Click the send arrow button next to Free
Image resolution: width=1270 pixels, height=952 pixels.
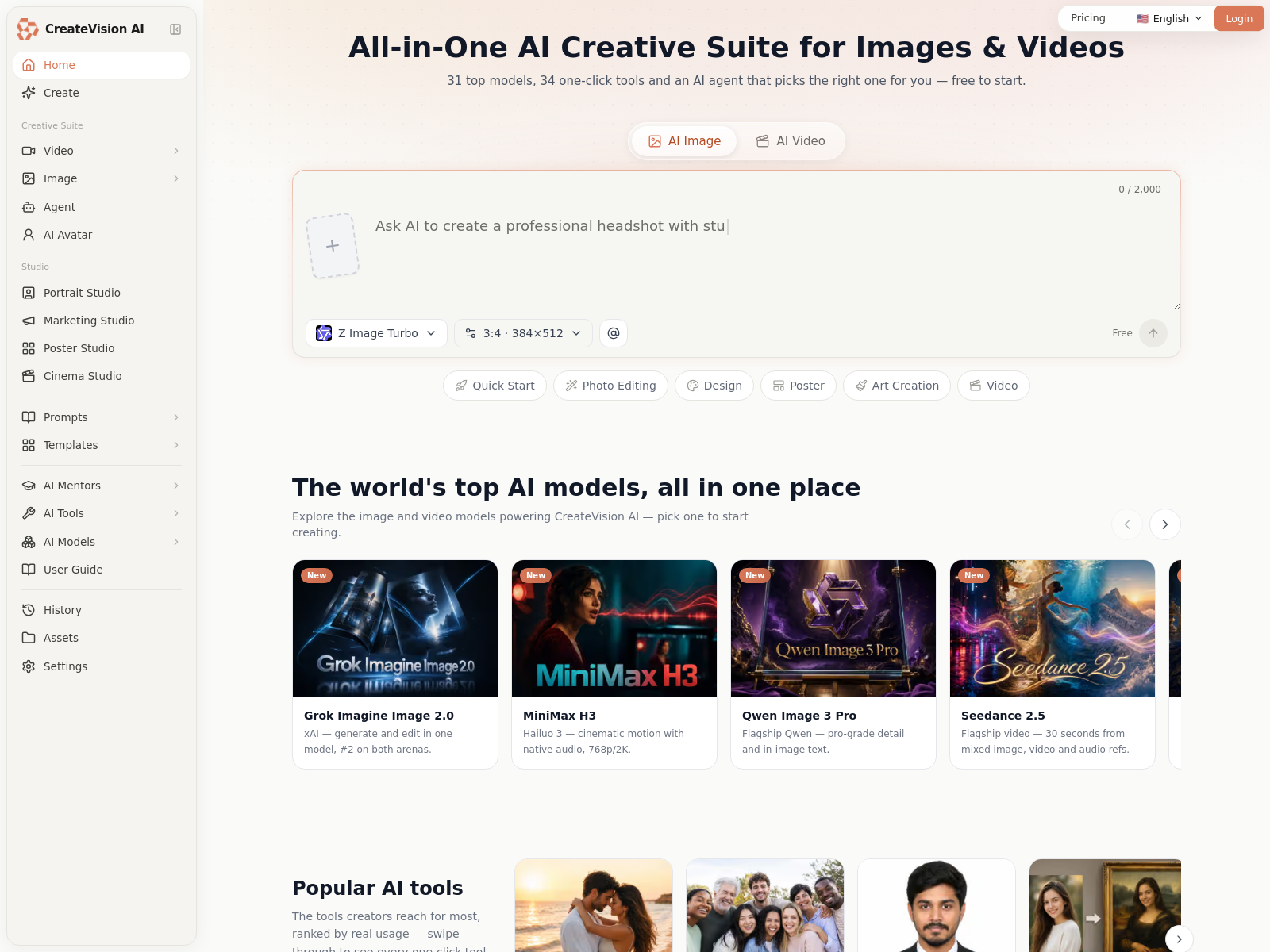(1153, 333)
